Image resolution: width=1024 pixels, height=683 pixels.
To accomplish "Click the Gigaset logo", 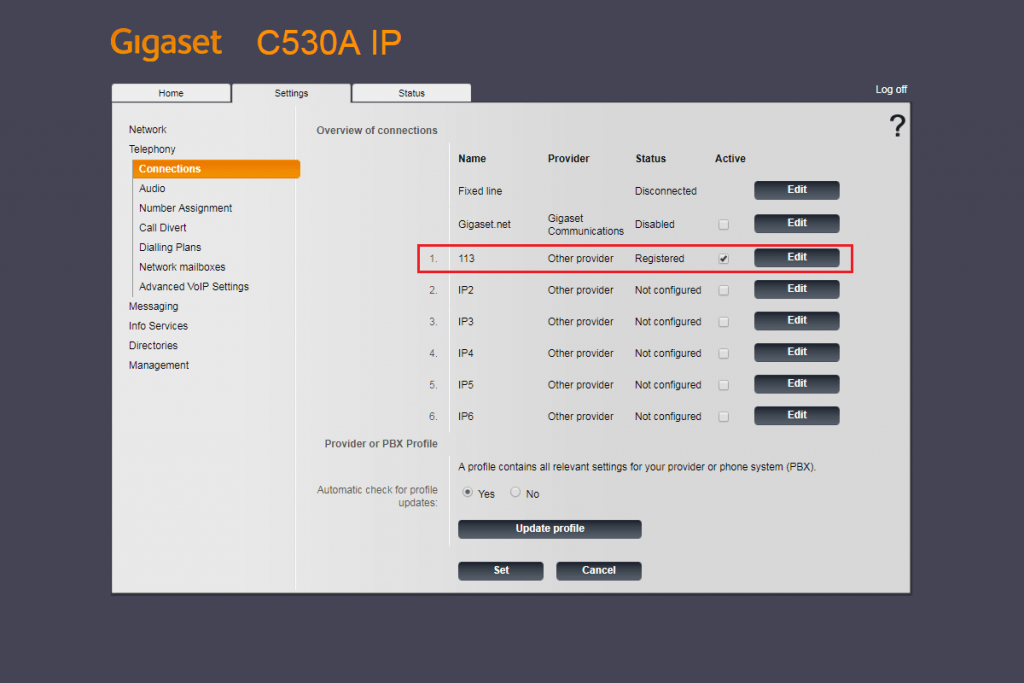I will point(166,43).
